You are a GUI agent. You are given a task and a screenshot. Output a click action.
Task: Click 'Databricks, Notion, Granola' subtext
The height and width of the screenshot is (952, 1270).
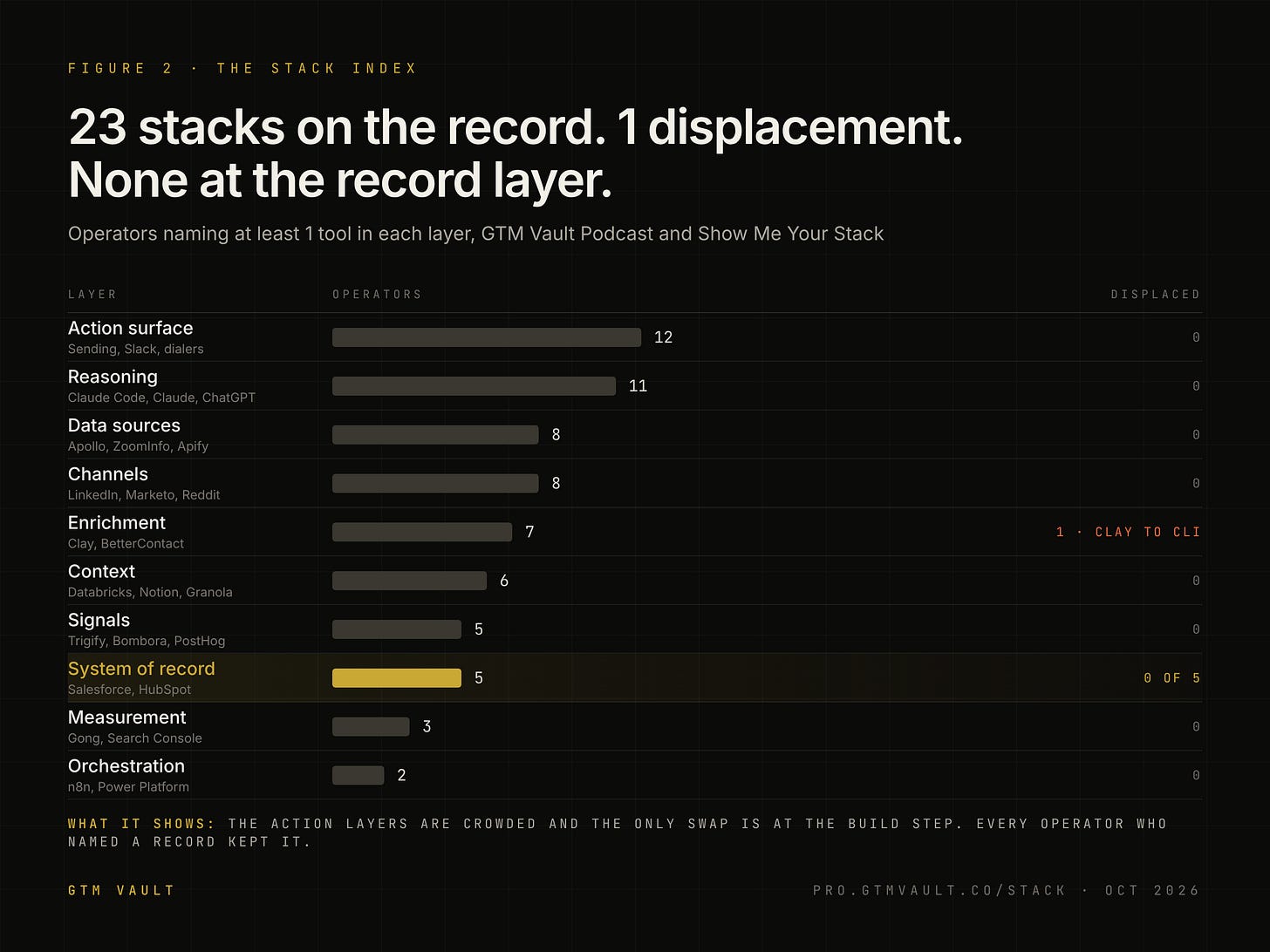click(x=150, y=593)
